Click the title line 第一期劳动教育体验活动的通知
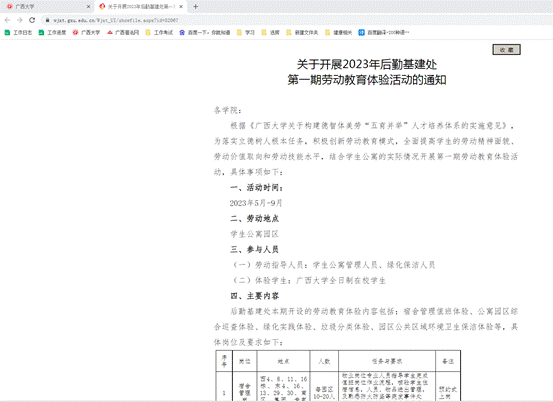 point(367,80)
